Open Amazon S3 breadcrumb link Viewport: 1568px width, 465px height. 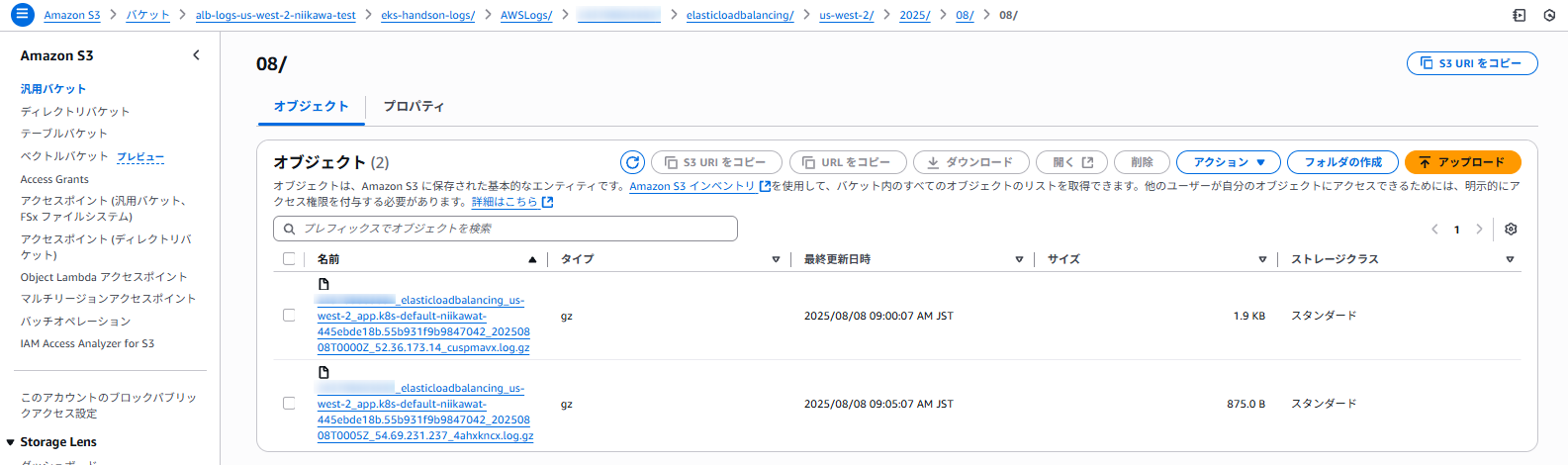click(72, 15)
